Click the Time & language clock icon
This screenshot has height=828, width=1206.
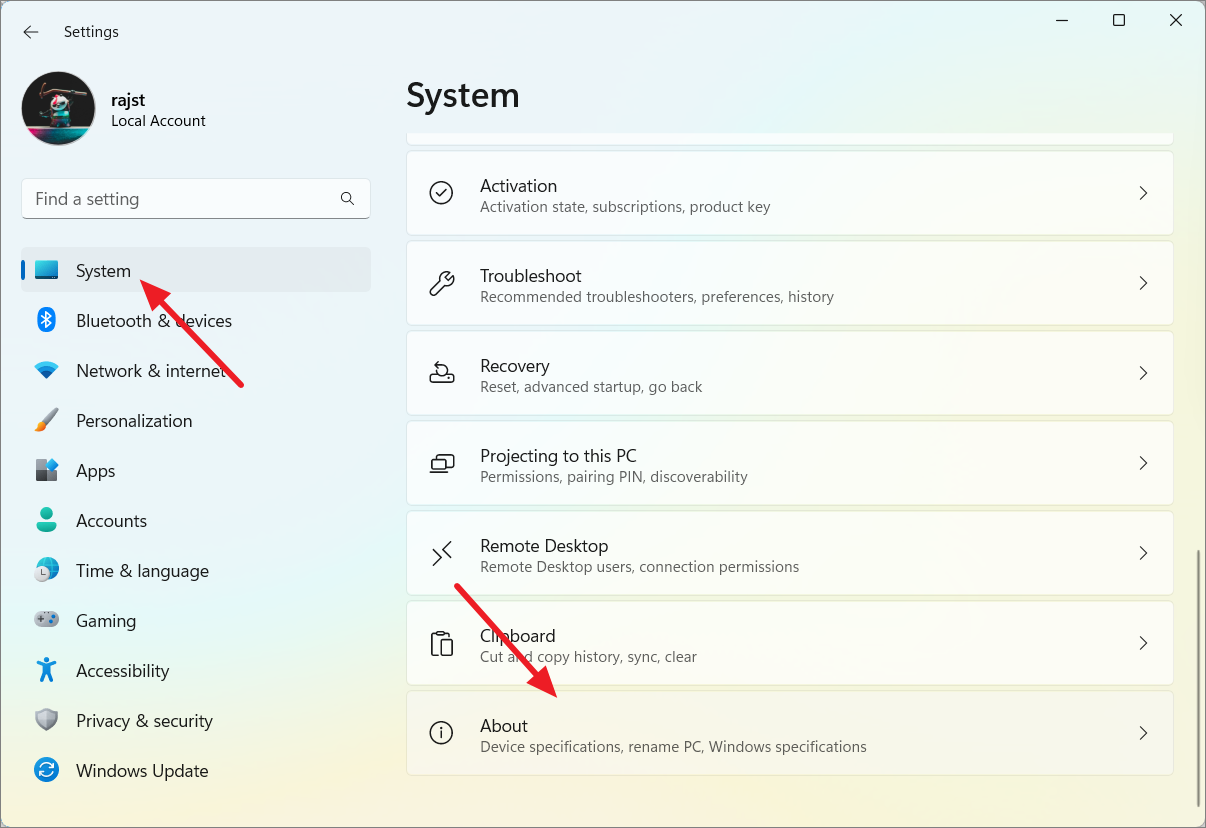47,570
